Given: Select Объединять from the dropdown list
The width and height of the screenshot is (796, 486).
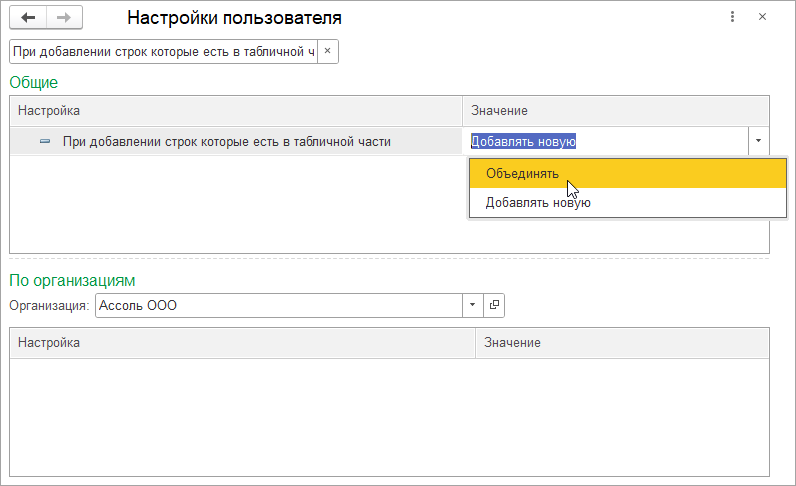Looking at the screenshot, I should pos(522,173).
